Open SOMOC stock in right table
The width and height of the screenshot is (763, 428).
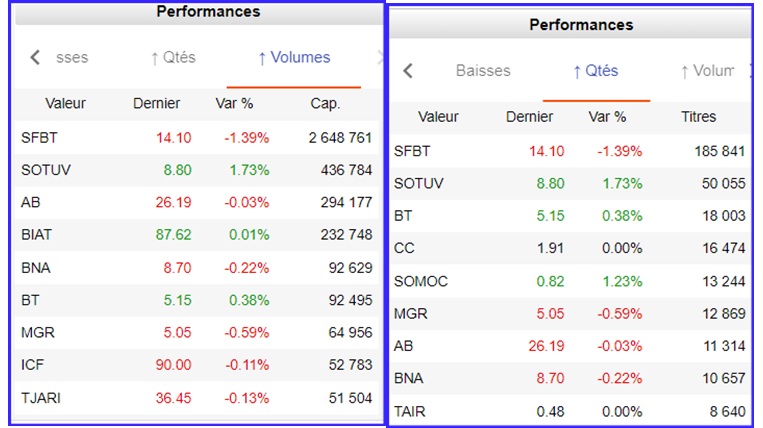coord(421,282)
